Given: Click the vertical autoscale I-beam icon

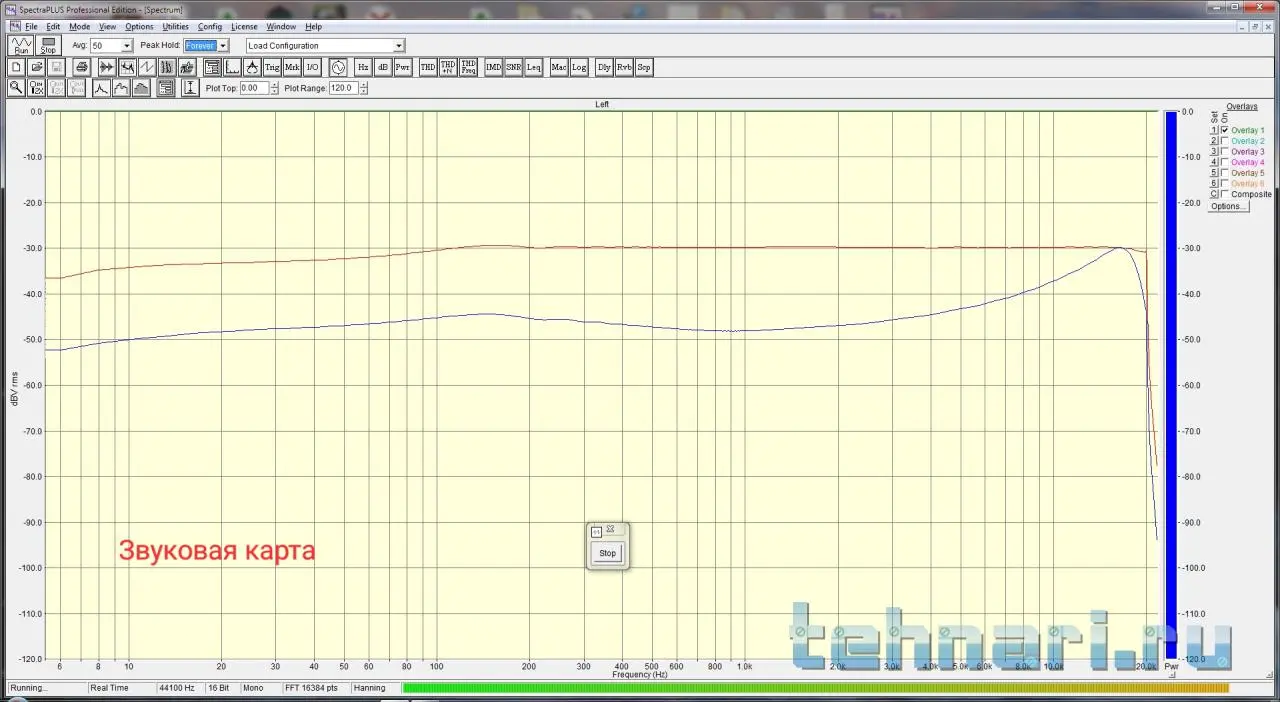Looking at the screenshot, I should coord(190,88).
